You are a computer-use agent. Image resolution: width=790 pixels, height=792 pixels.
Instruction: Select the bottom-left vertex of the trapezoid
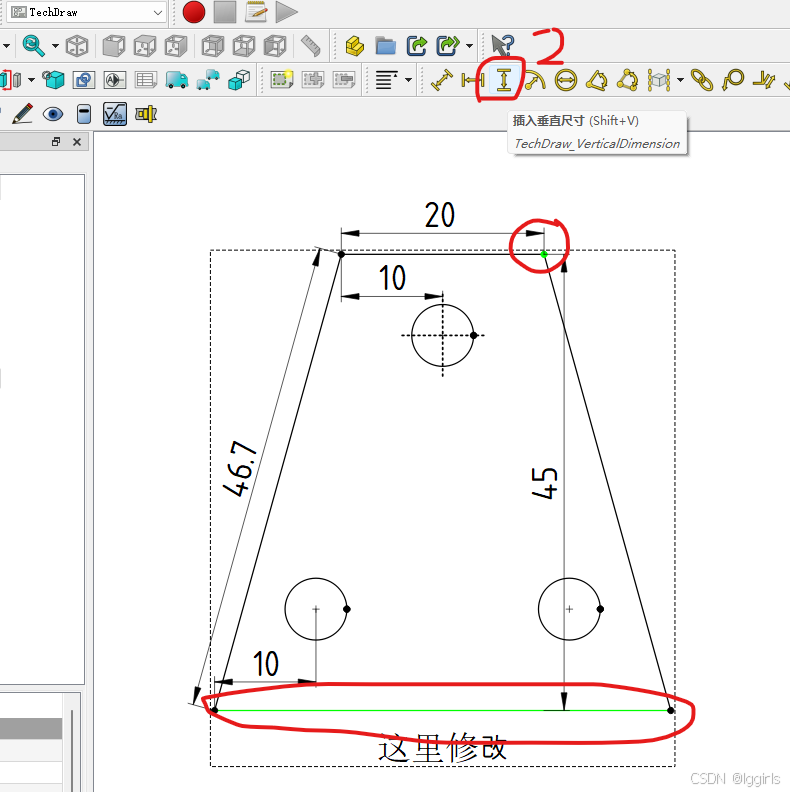pyautogui.click(x=214, y=710)
